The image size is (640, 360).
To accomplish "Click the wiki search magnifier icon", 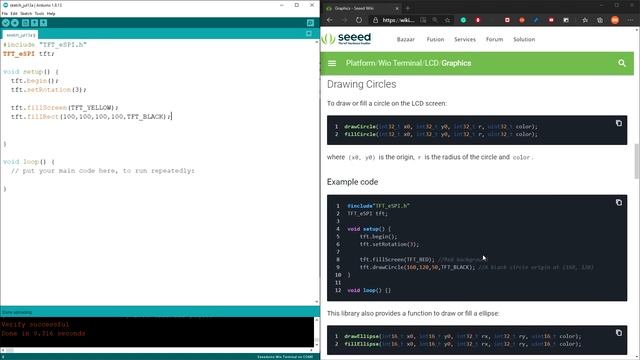I will [x=622, y=63].
